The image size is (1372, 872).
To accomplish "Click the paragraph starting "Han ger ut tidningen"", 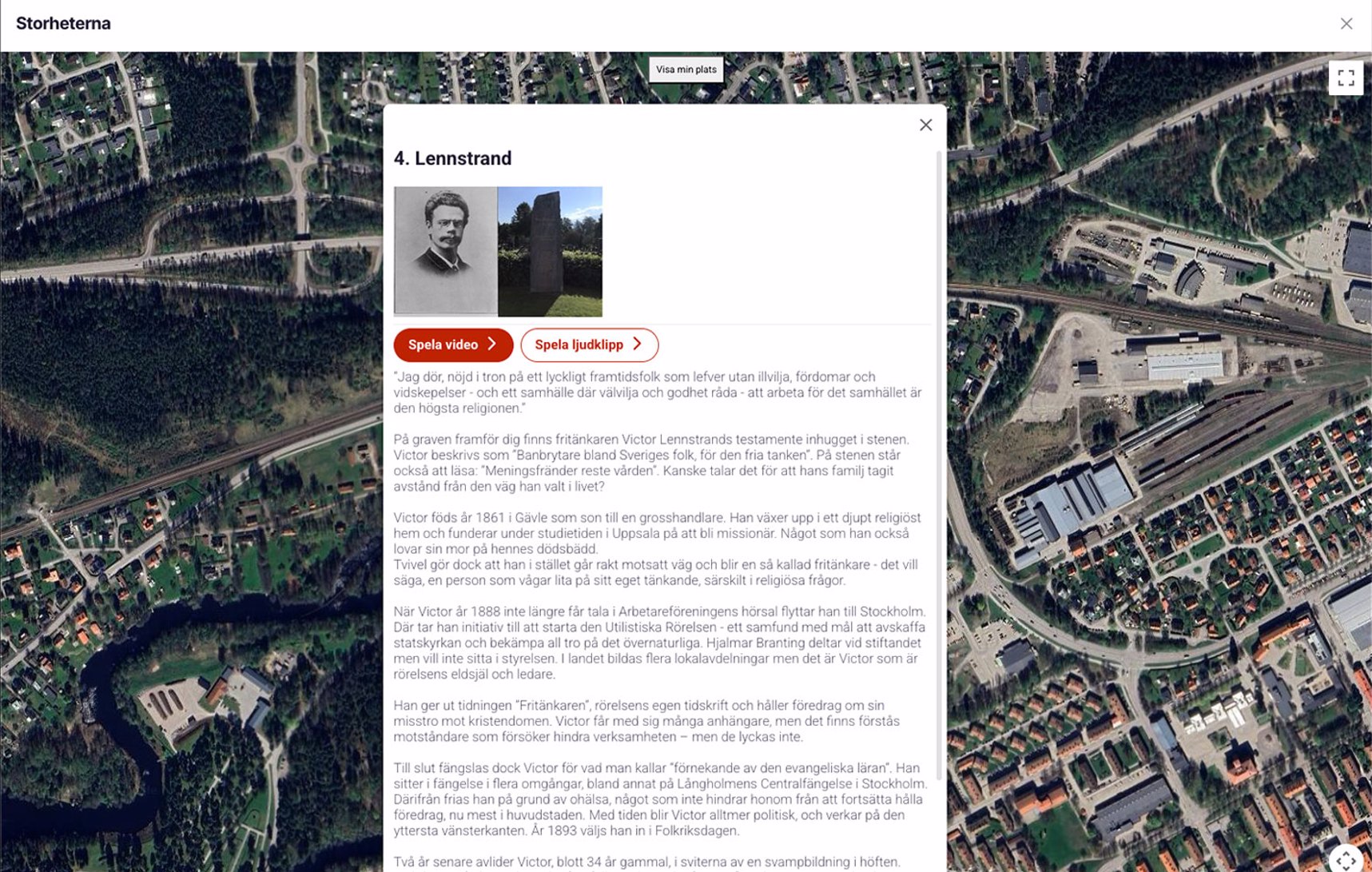I will coord(646,721).
